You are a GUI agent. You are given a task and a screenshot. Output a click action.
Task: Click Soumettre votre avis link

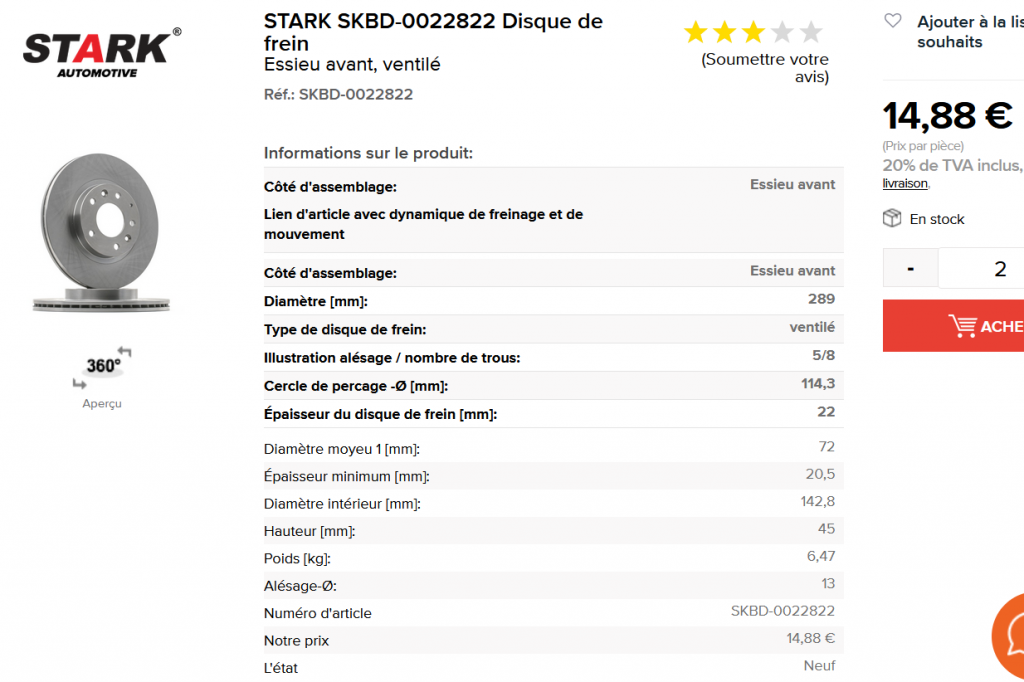click(x=765, y=68)
